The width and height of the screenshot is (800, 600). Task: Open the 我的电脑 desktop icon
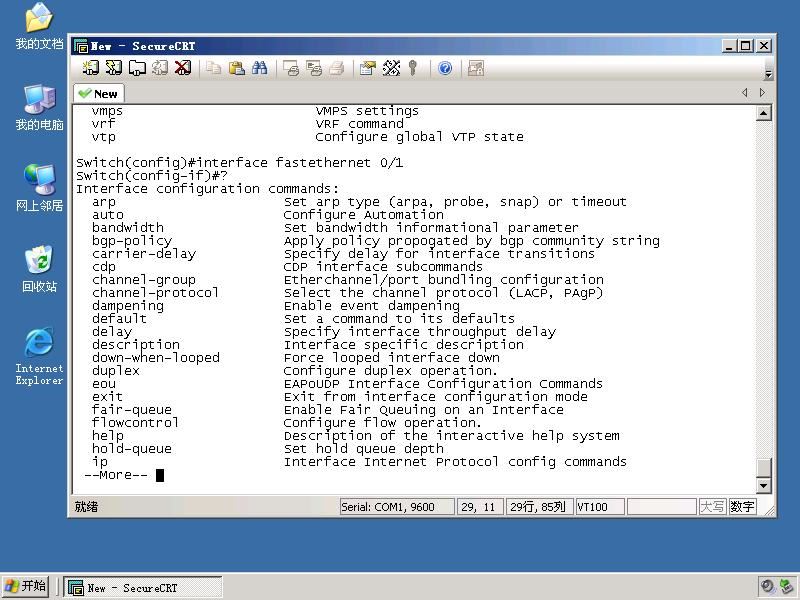pyautogui.click(x=39, y=107)
